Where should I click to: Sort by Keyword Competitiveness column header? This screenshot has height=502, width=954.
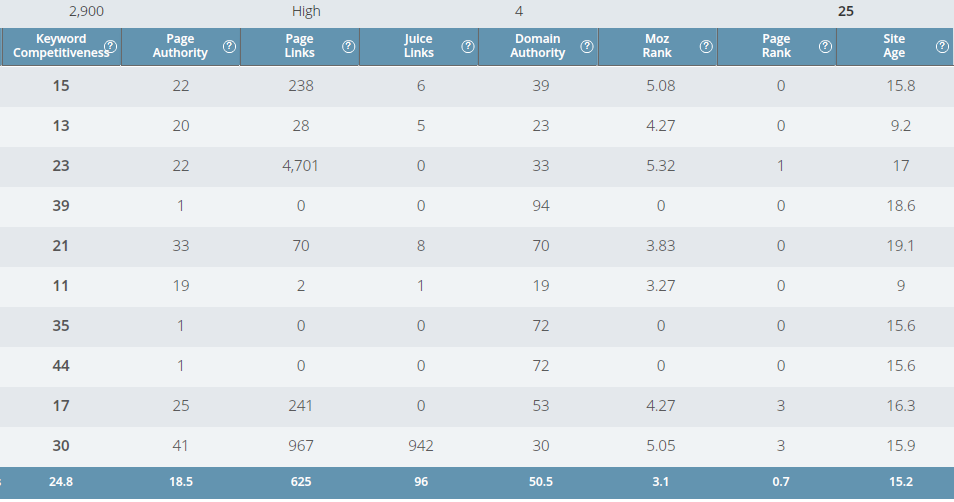[x=61, y=46]
